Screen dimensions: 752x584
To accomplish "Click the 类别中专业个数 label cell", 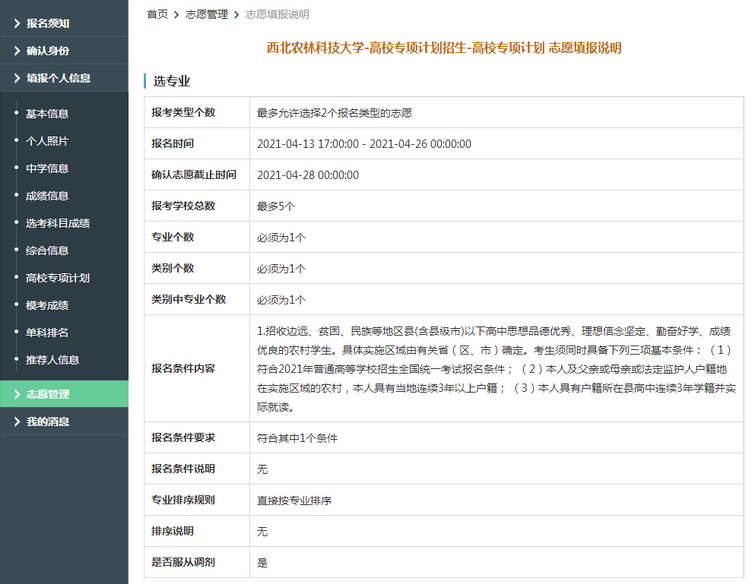I will click(197, 299).
